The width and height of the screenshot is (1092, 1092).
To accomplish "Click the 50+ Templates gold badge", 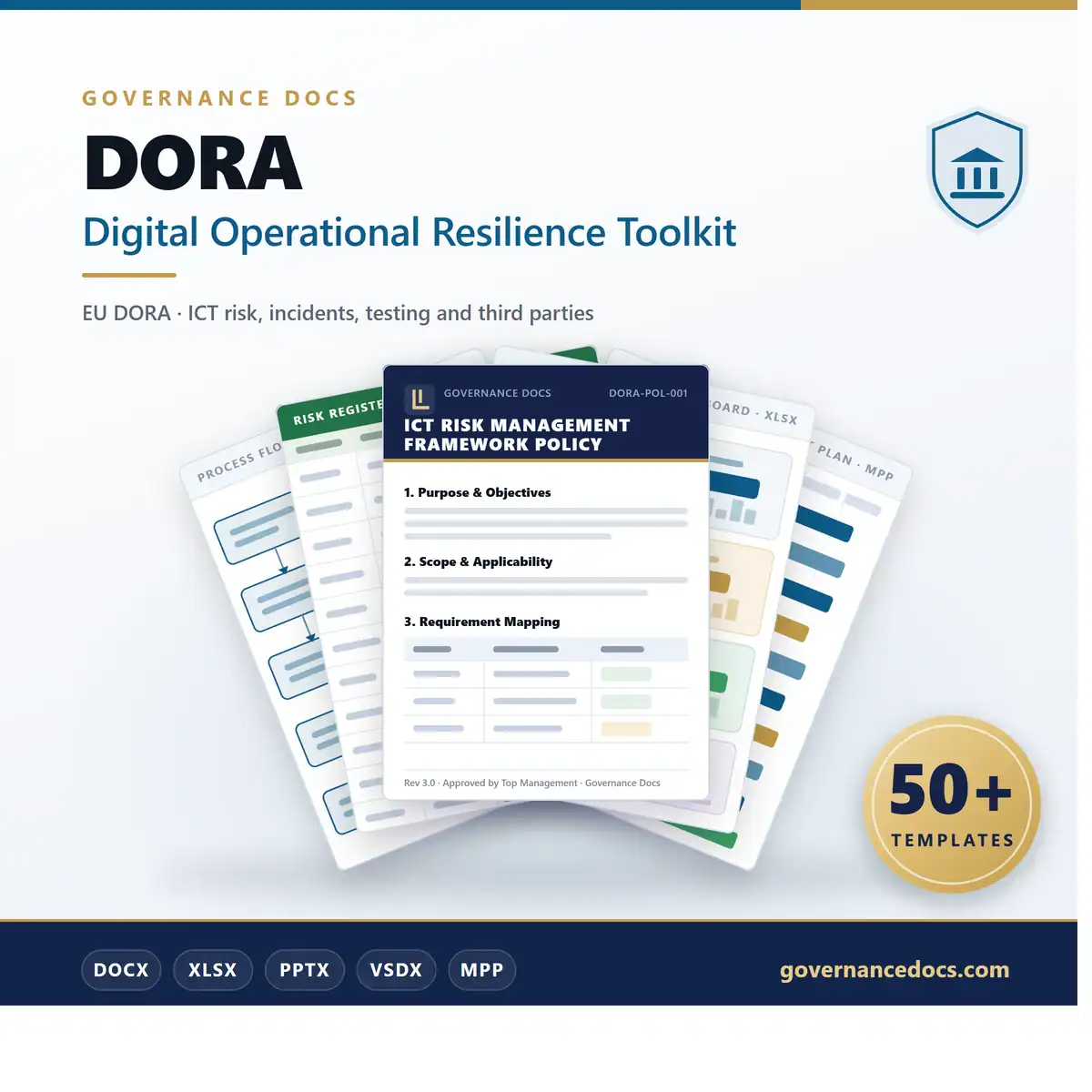I will pos(952,804).
